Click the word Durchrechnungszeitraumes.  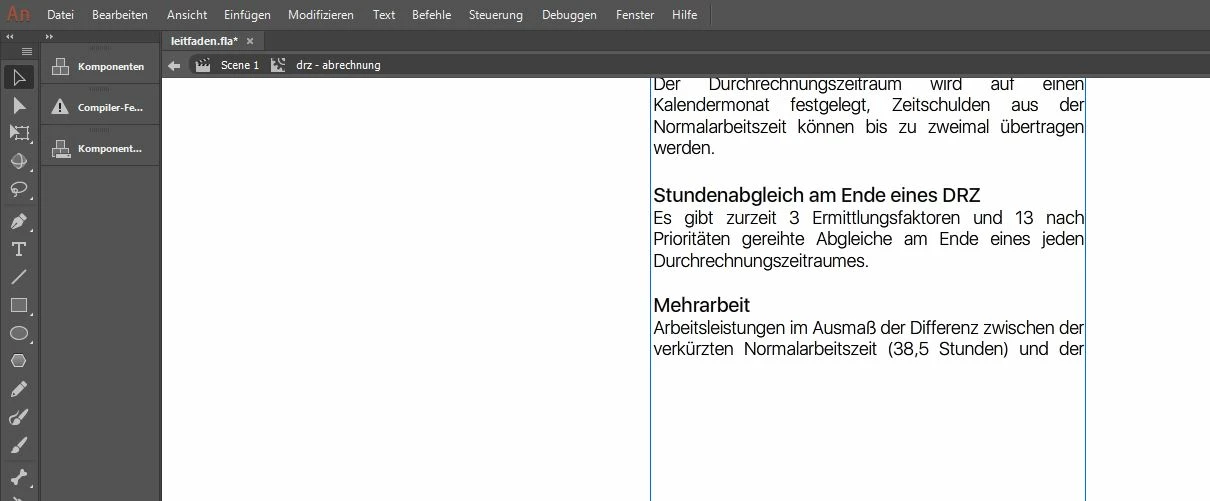pyautogui.click(x=761, y=261)
